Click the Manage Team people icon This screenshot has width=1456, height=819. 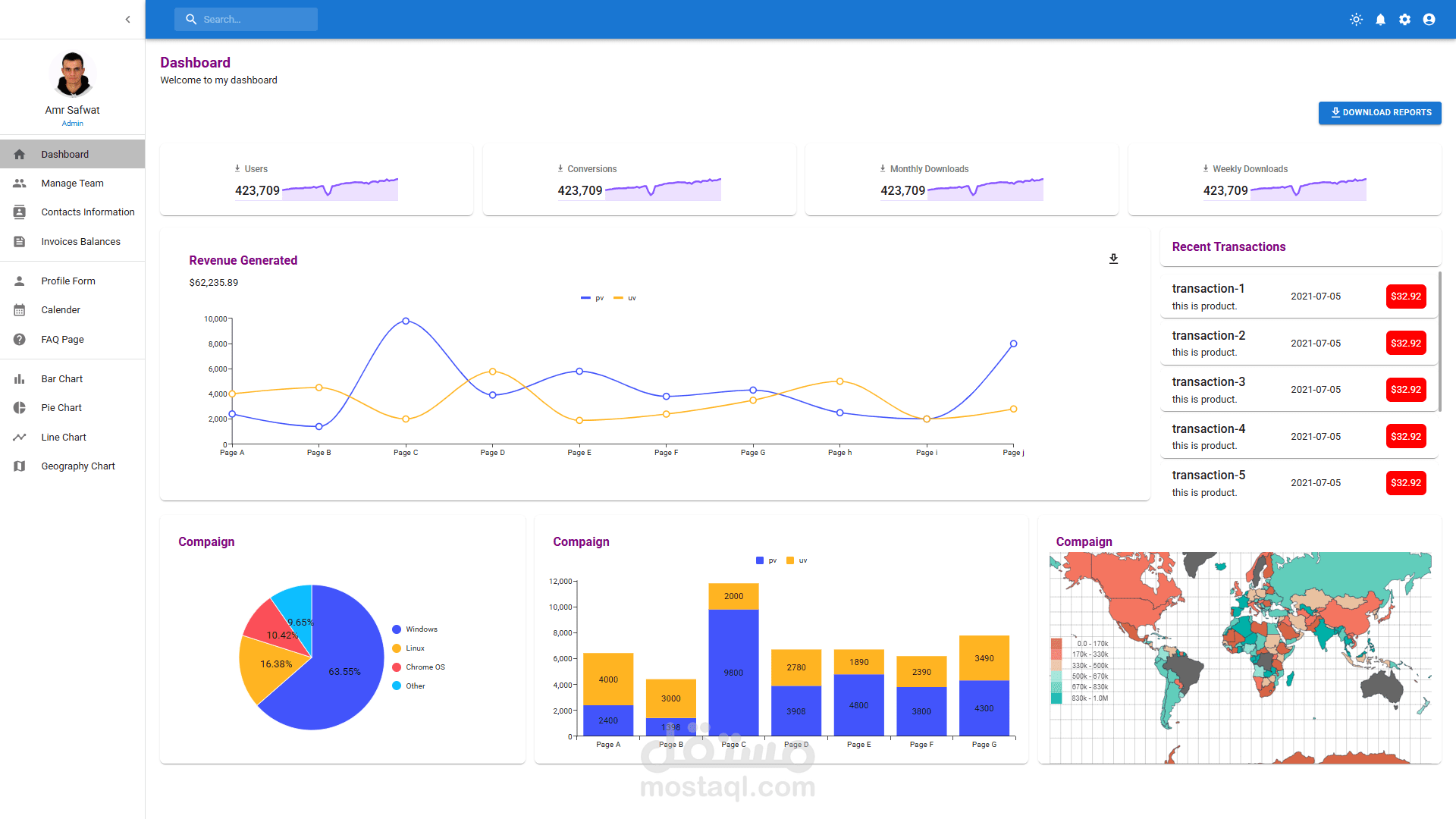(20, 184)
